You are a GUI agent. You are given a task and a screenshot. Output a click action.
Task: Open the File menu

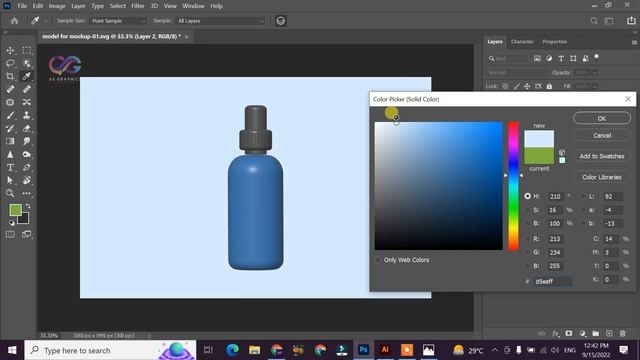tap(22, 6)
